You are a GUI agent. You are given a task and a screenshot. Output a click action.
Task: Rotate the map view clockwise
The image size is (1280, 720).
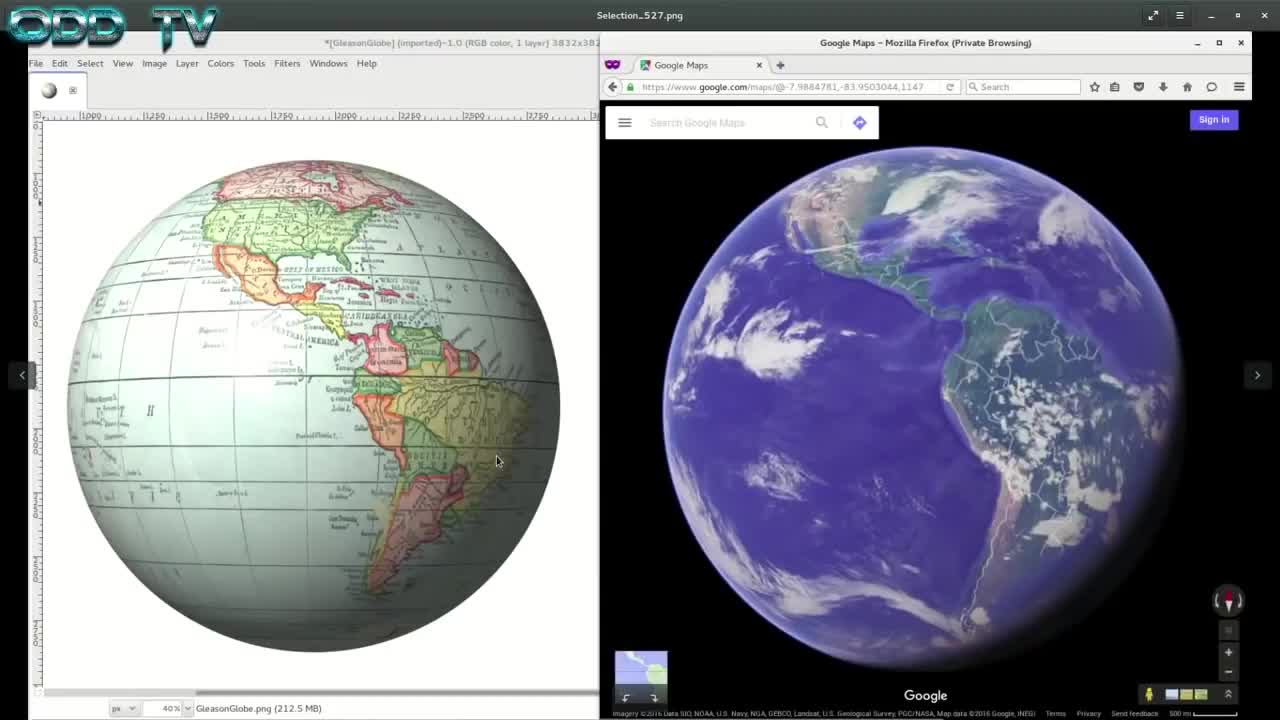[654, 698]
